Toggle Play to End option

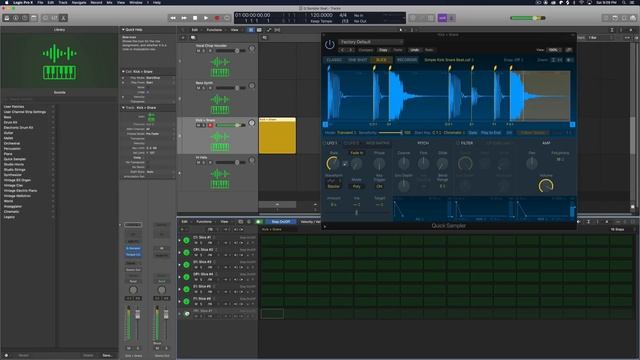point(491,133)
